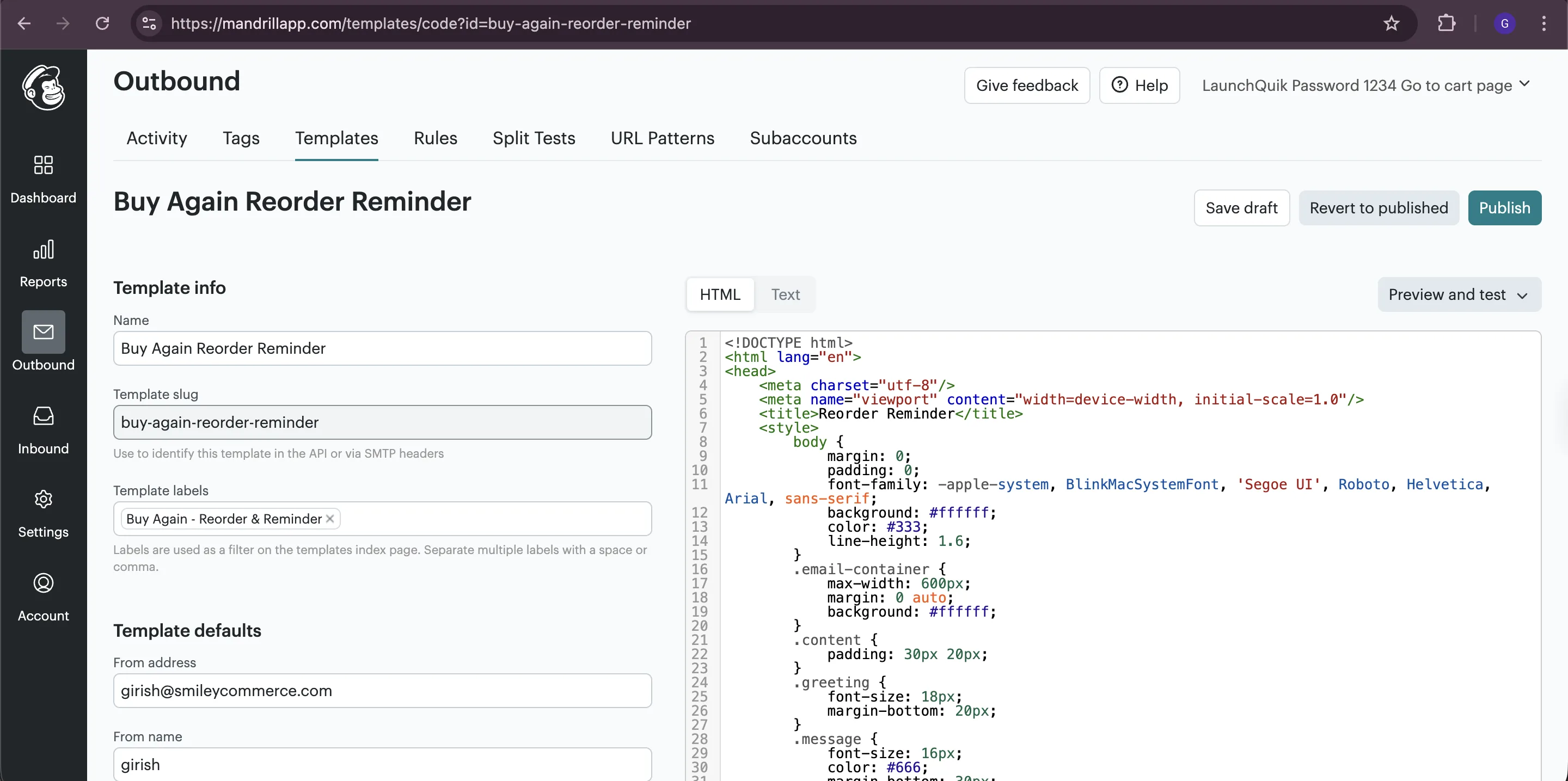Click the Template slug field
The width and height of the screenshot is (1568, 781).
[x=382, y=423]
